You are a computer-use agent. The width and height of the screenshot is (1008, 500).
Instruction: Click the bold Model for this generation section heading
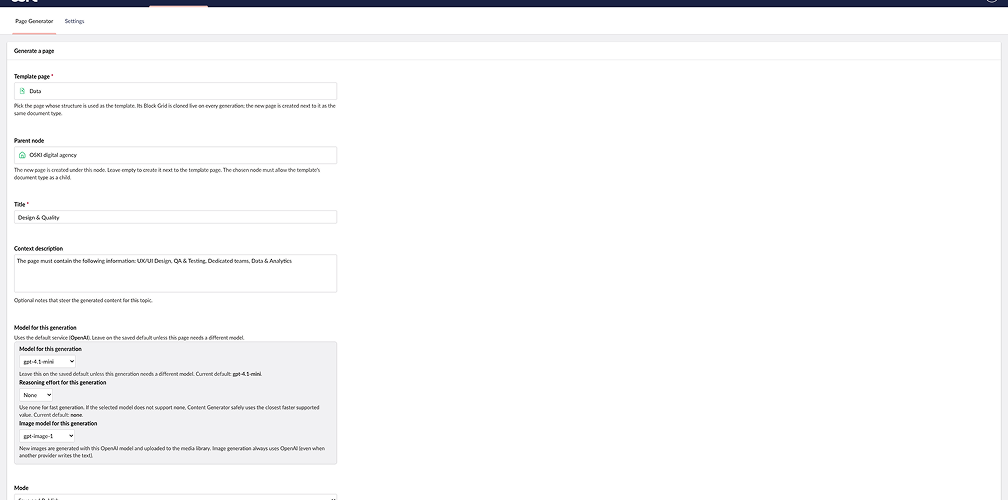click(x=45, y=328)
